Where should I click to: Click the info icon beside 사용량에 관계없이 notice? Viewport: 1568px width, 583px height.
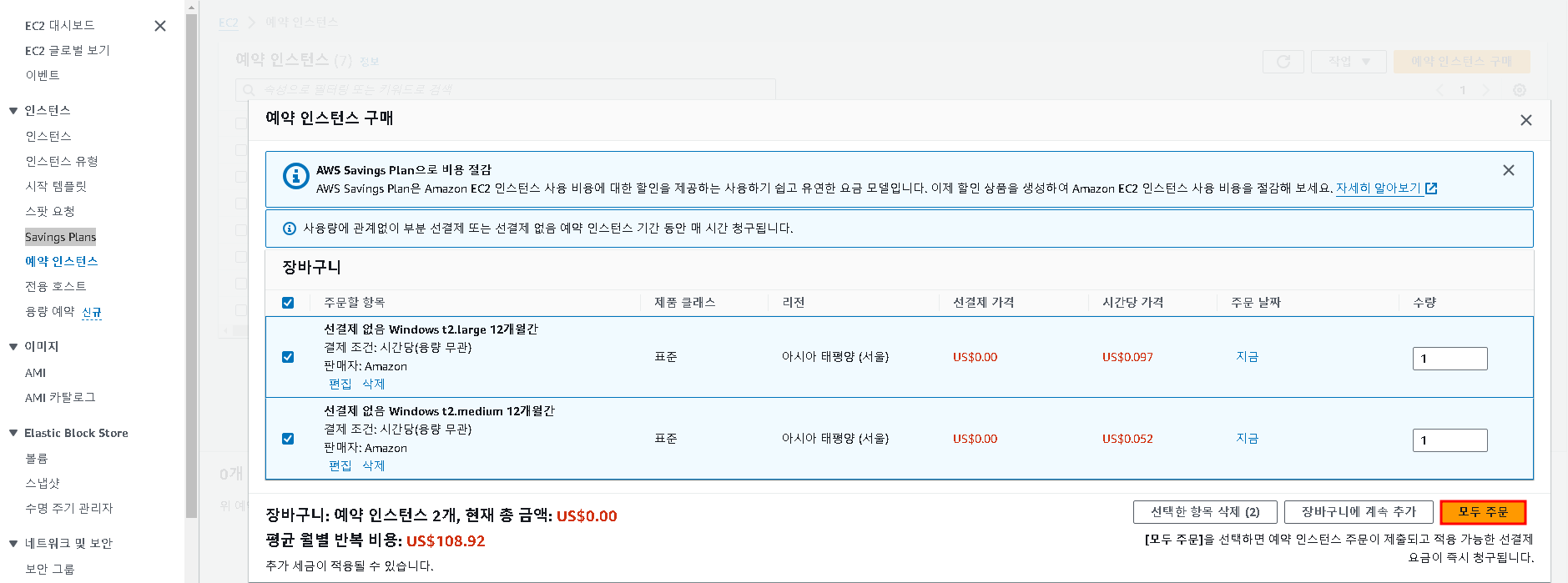coord(290,229)
